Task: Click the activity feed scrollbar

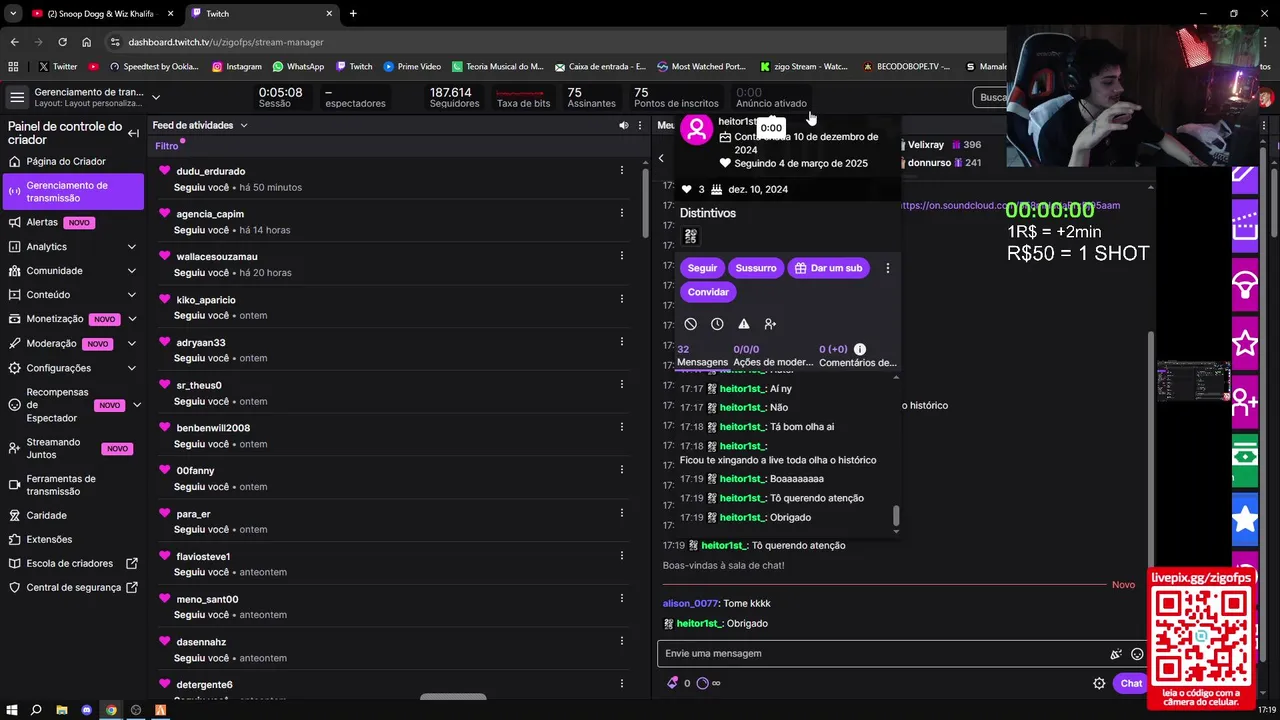Action: pyautogui.click(x=646, y=202)
